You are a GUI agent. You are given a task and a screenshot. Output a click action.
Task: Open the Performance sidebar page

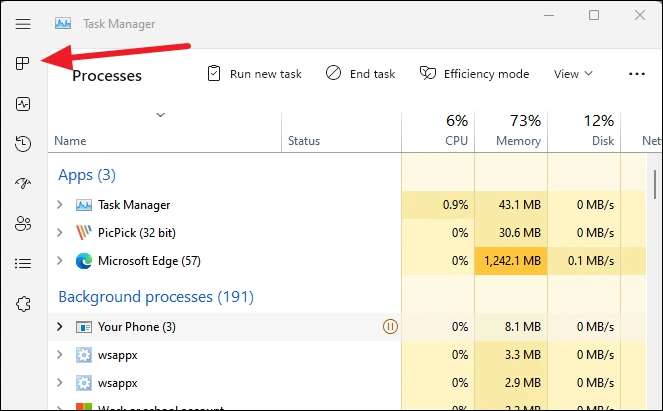[x=23, y=104]
